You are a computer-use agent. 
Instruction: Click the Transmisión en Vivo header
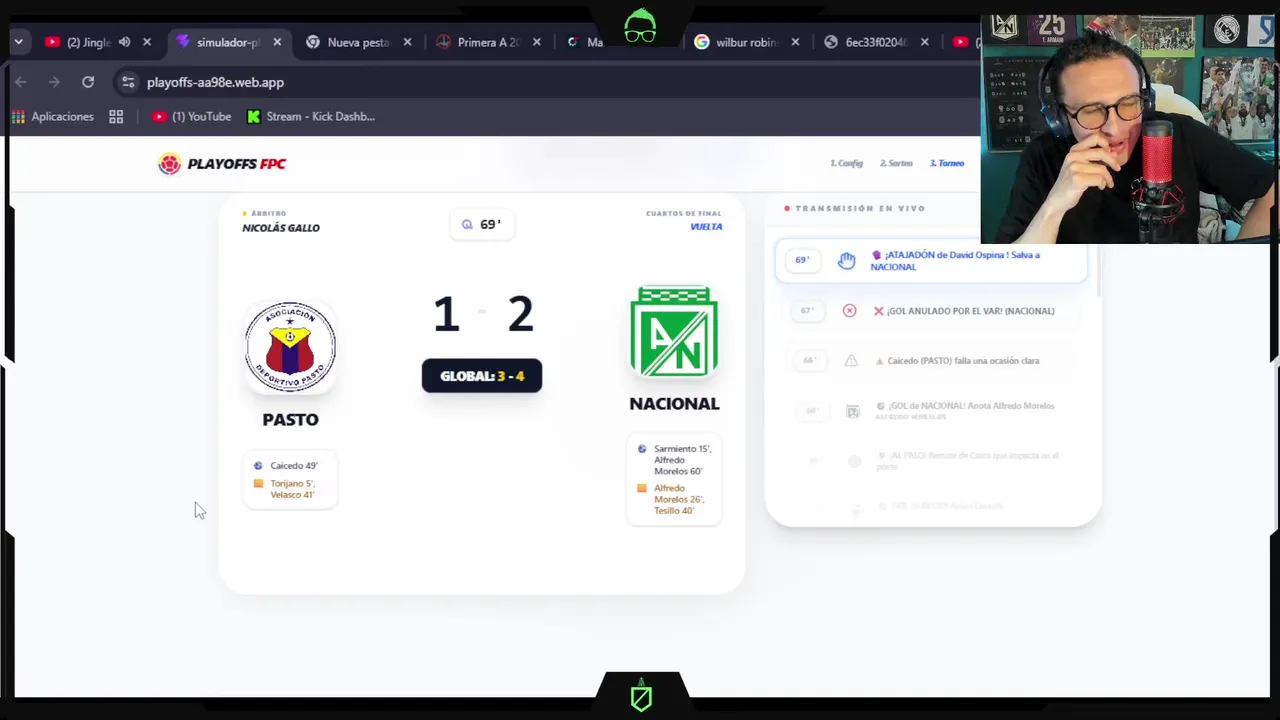[855, 208]
